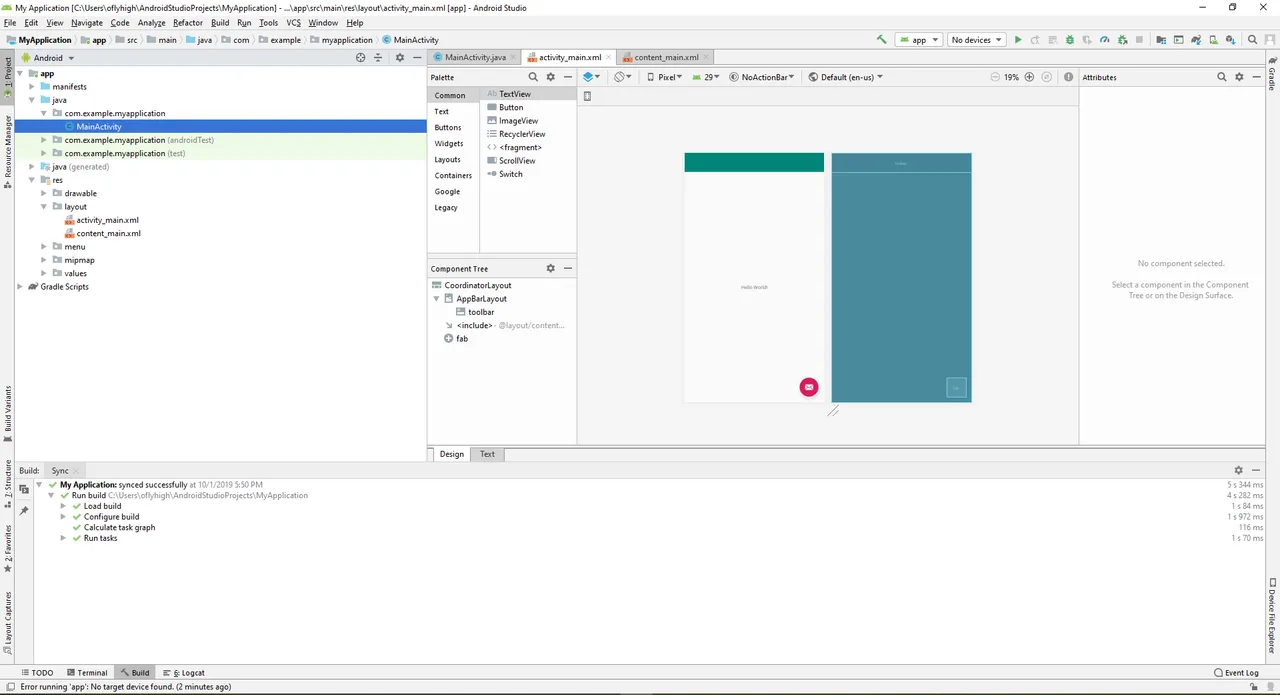This screenshot has height=695, width=1280.
Task: Open the profiler gauge icon in the toolbar
Action: coord(1104,40)
